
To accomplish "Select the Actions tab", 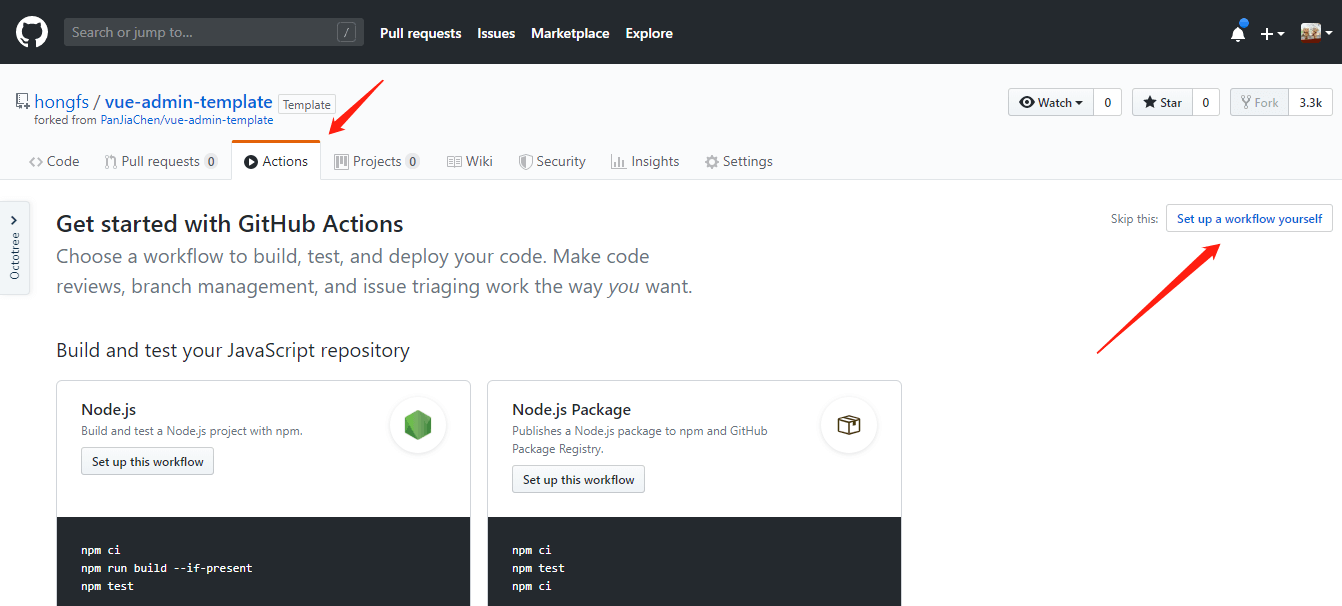I will point(276,161).
